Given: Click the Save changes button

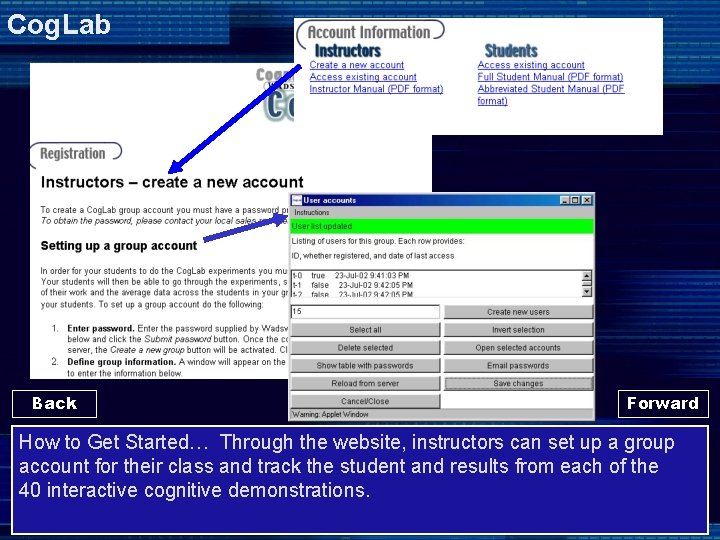Looking at the screenshot, I should tap(518, 383).
